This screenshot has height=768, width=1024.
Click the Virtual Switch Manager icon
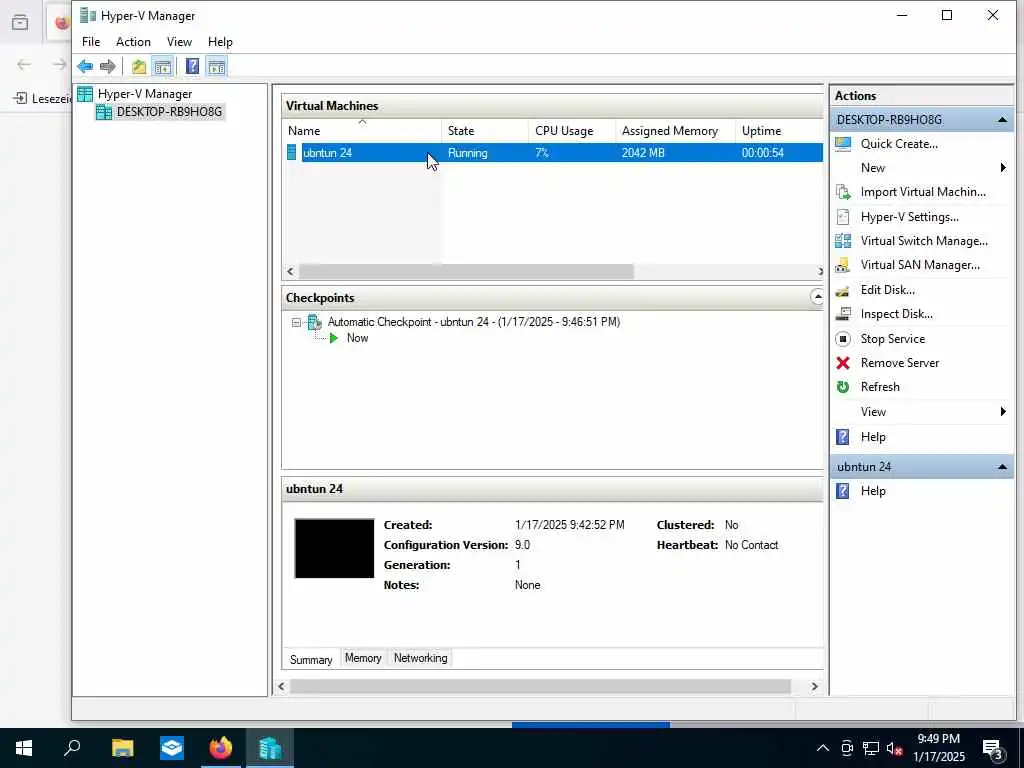[843, 241]
